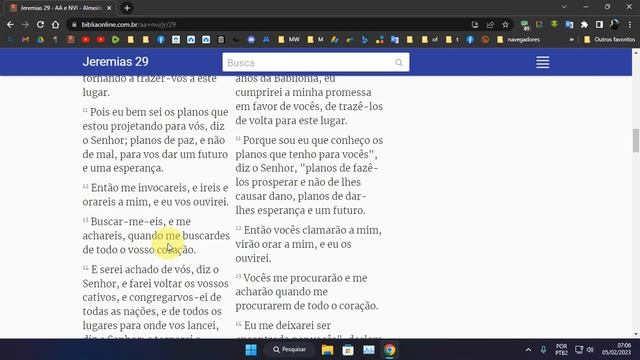Image resolution: width=640 pixels, height=360 pixels.
Task: Open the Bing bookmark
Action: 364,40
